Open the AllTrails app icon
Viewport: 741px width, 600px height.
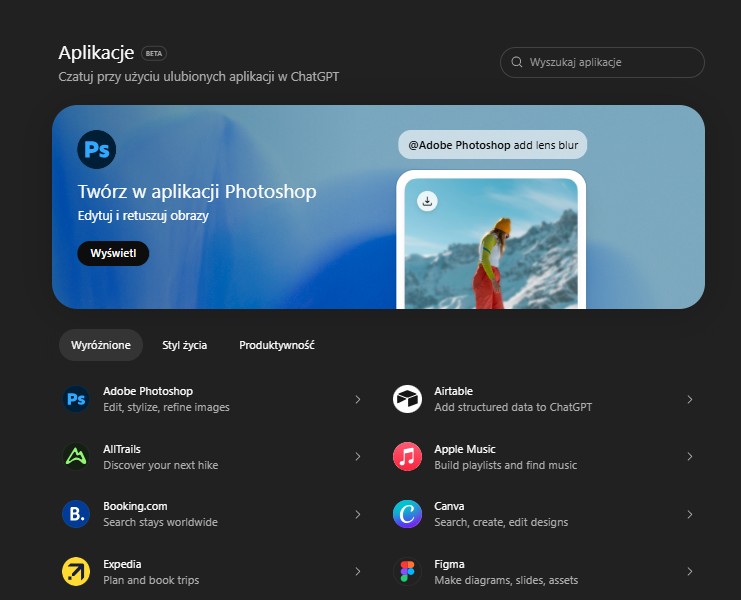(76, 456)
